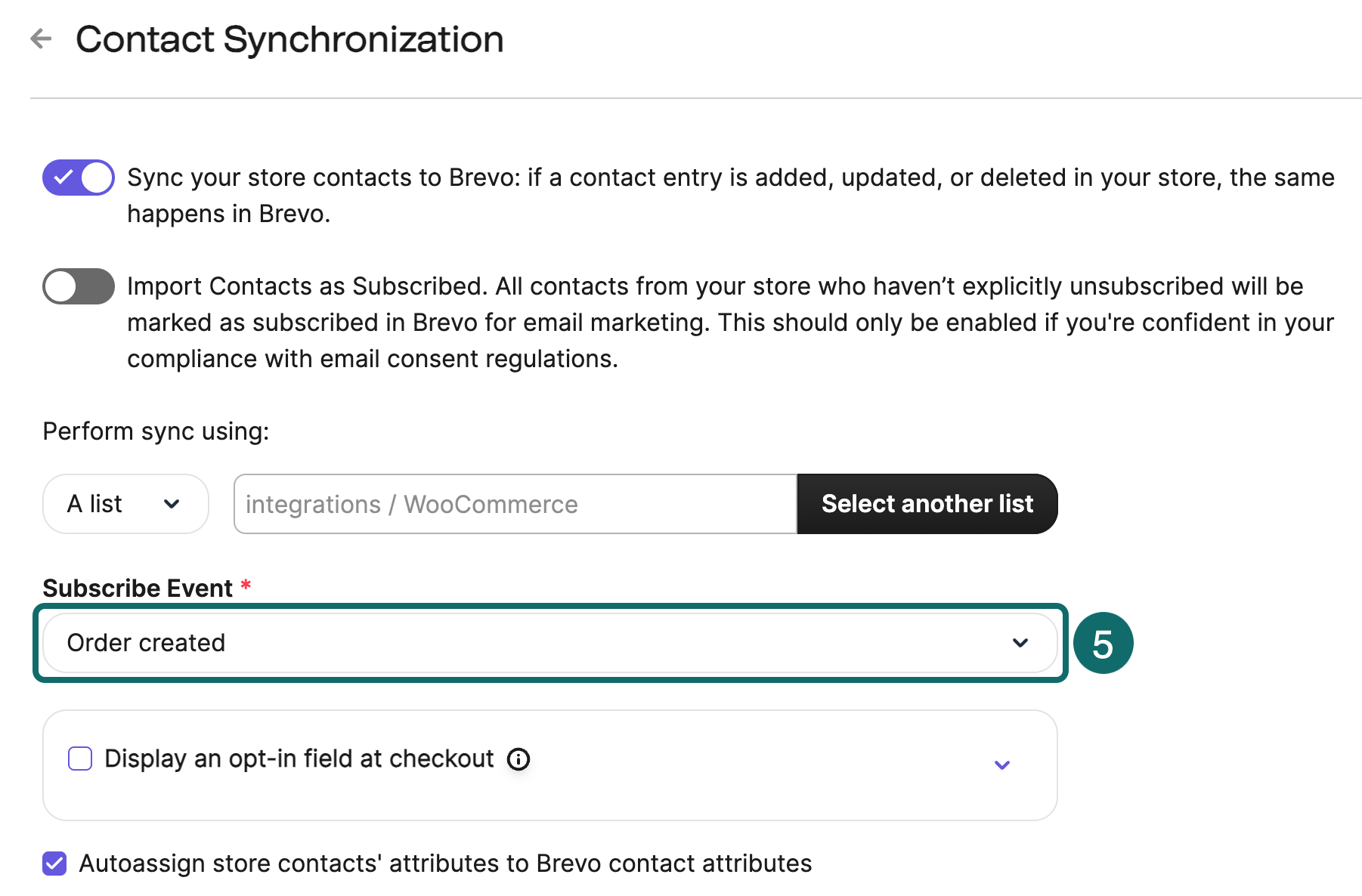Viewport: 1362px width, 896px height.
Task: Enable the Import Contacts as Subscribed toggle
Action: pyautogui.click(x=78, y=286)
